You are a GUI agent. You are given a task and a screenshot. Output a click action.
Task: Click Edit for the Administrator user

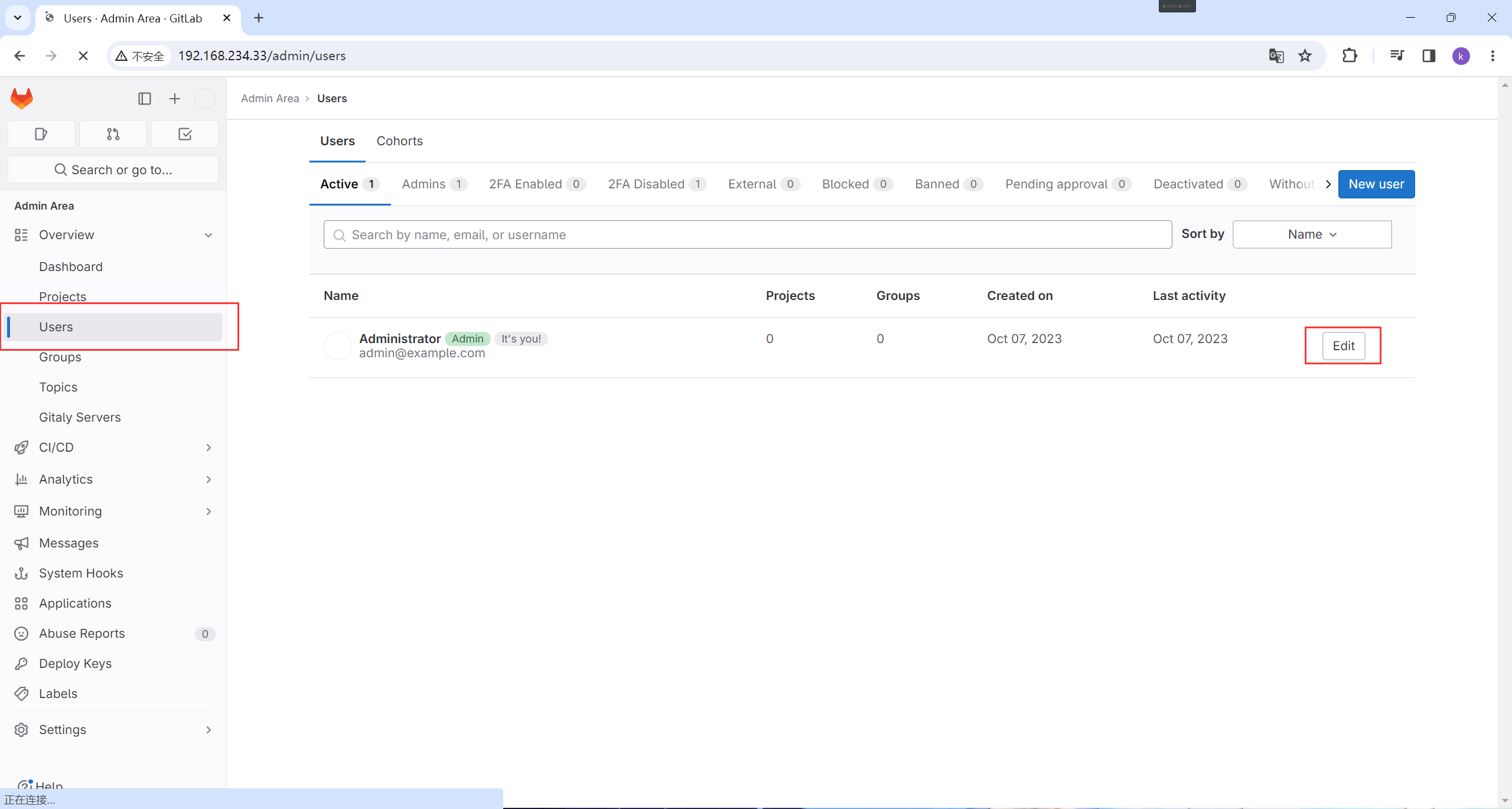(x=1343, y=346)
